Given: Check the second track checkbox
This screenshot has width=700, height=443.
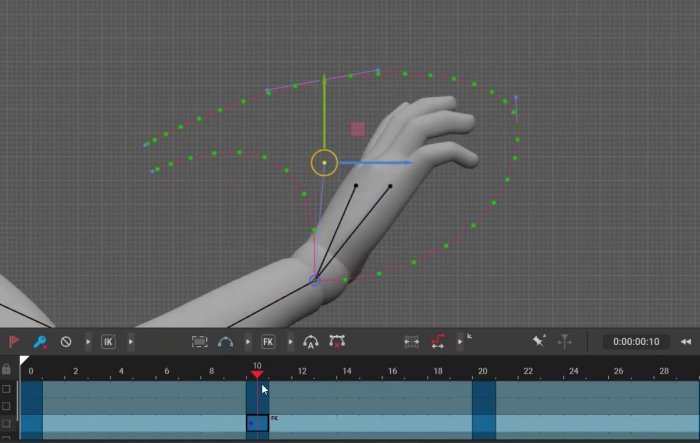Looking at the screenshot, I should 7,406.
